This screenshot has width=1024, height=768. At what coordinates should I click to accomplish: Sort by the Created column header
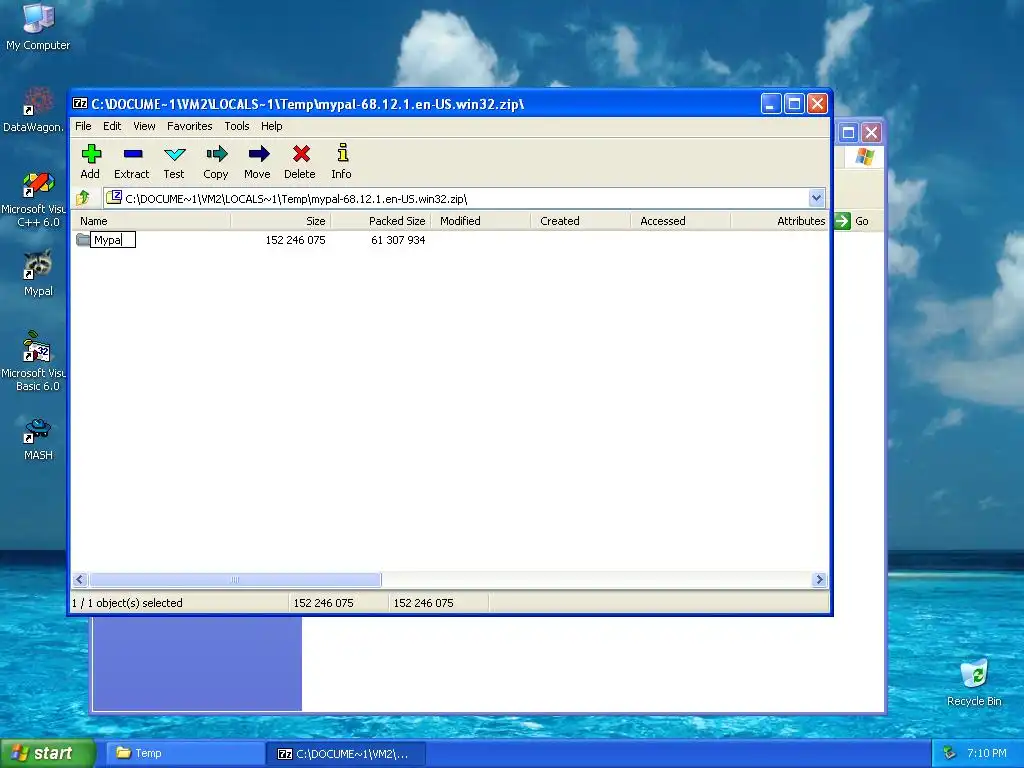tap(581, 221)
